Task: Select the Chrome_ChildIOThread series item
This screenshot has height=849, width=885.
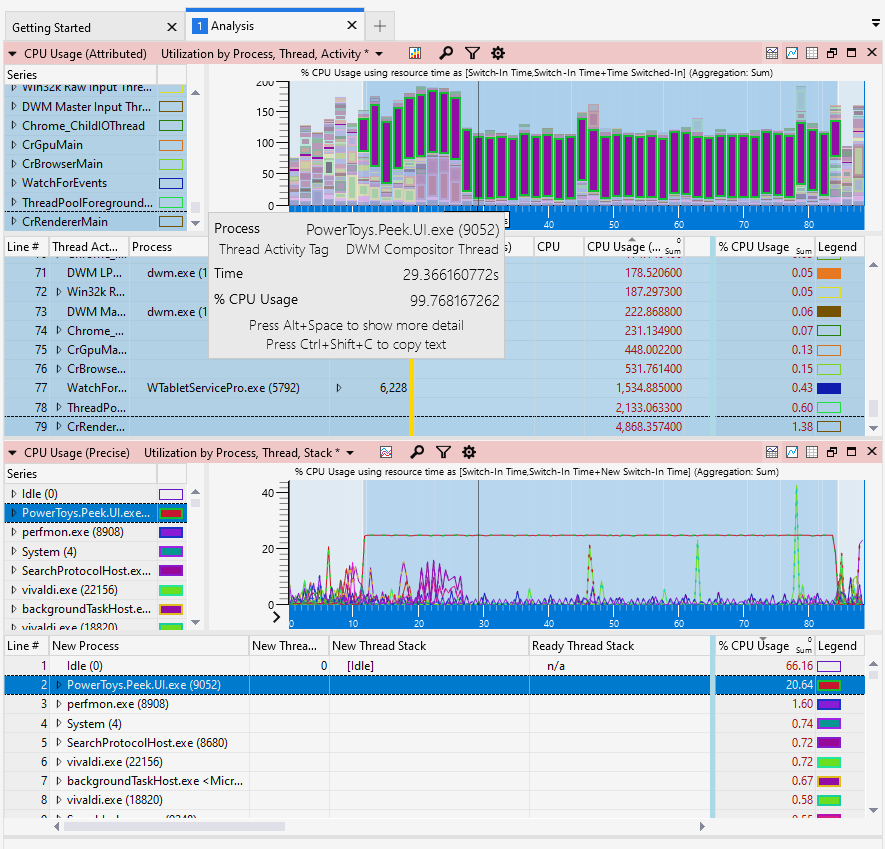Action: 83,126
